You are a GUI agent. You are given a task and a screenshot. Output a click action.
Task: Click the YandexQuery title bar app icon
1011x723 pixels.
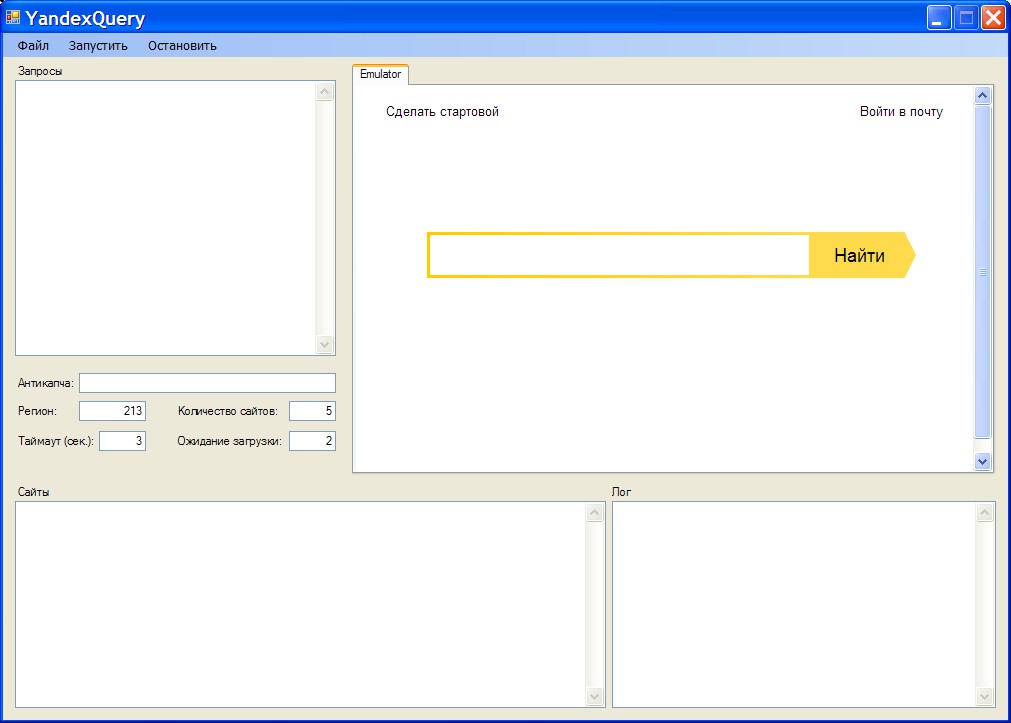click(x=13, y=17)
